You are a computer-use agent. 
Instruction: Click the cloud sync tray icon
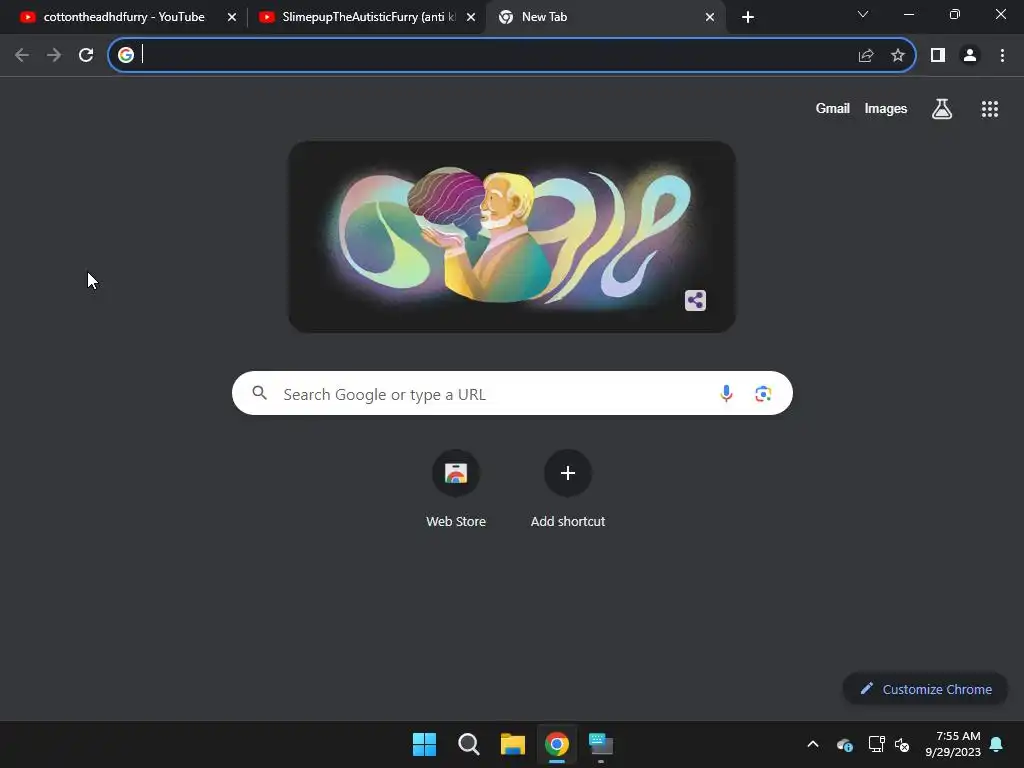pos(844,744)
